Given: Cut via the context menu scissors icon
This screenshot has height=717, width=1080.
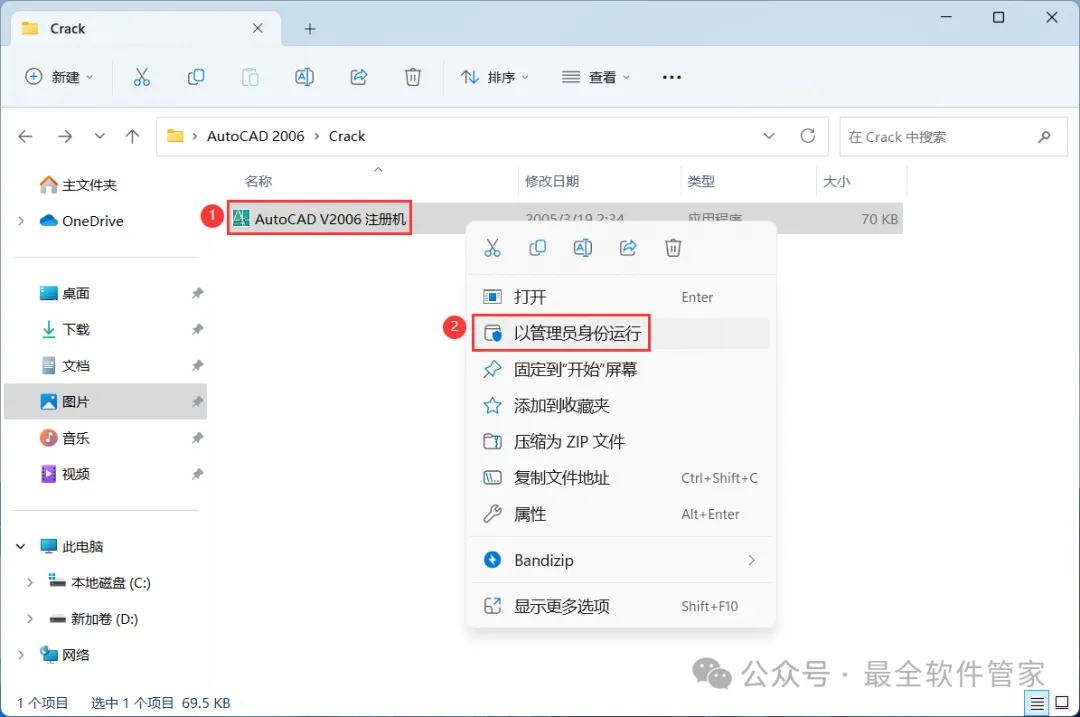Looking at the screenshot, I should tap(492, 248).
